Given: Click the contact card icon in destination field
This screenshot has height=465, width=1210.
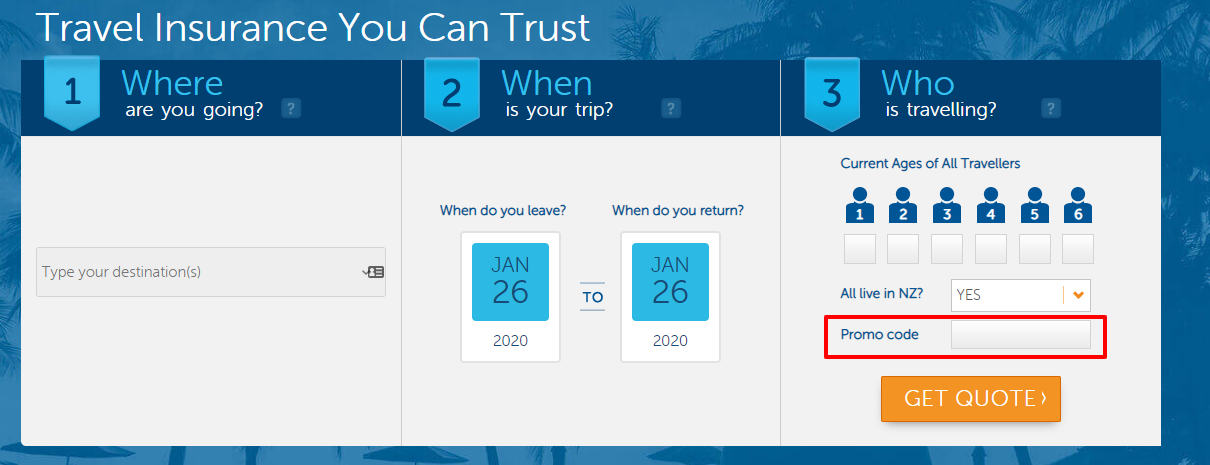Looking at the screenshot, I should pyautogui.click(x=375, y=272).
